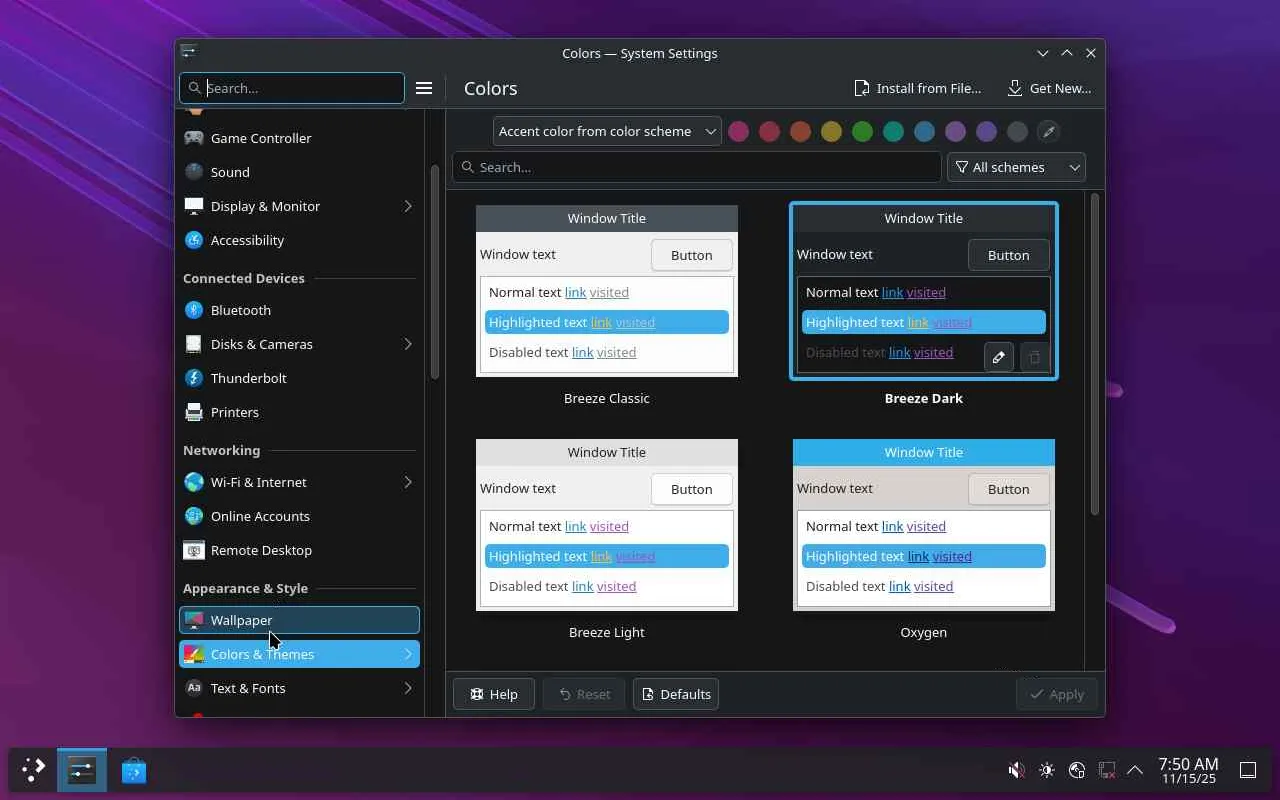Select the Accessibility icon in the sidebar
This screenshot has height=800, width=1280.
[194, 240]
